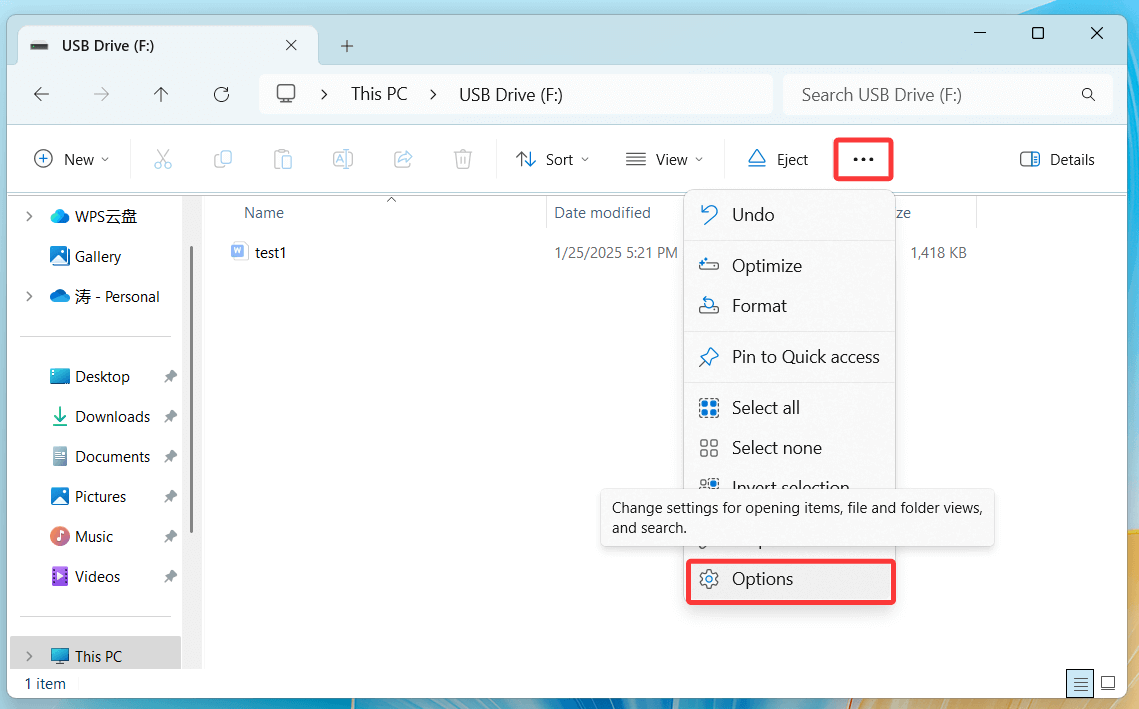1139x709 pixels.
Task: Eject the USB drive
Action: tap(777, 158)
